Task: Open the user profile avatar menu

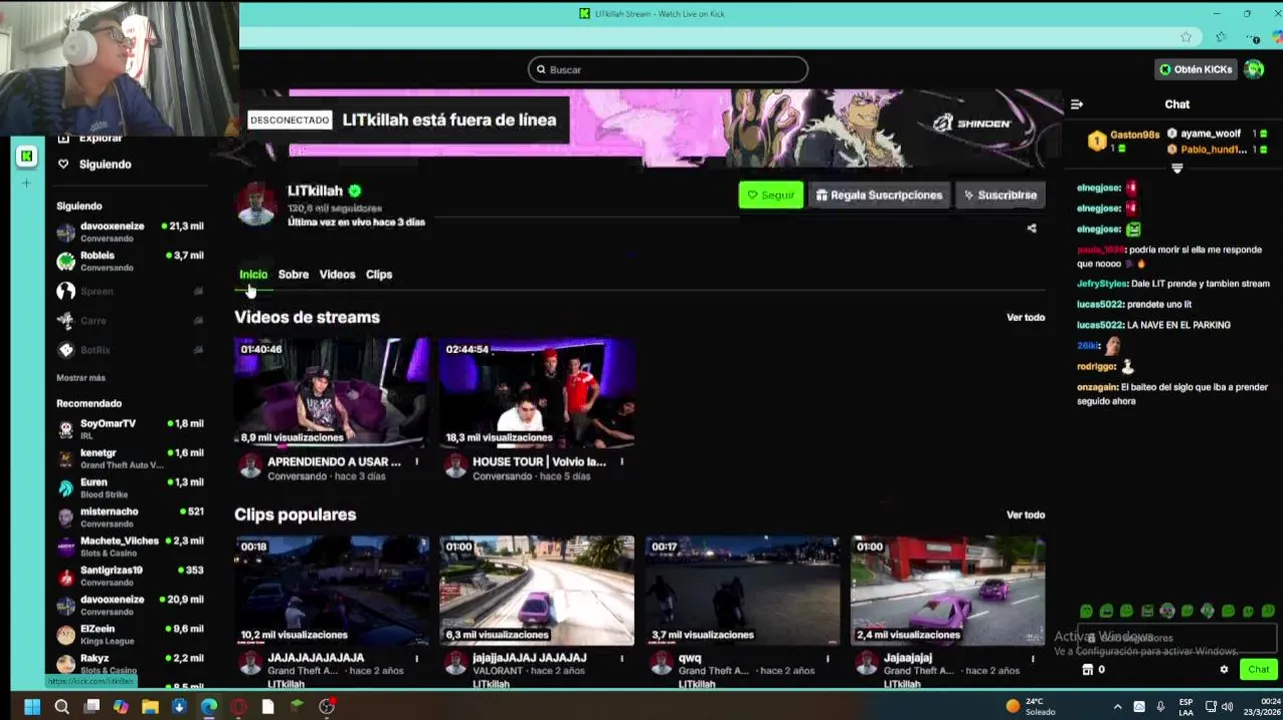Action: point(1254,69)
